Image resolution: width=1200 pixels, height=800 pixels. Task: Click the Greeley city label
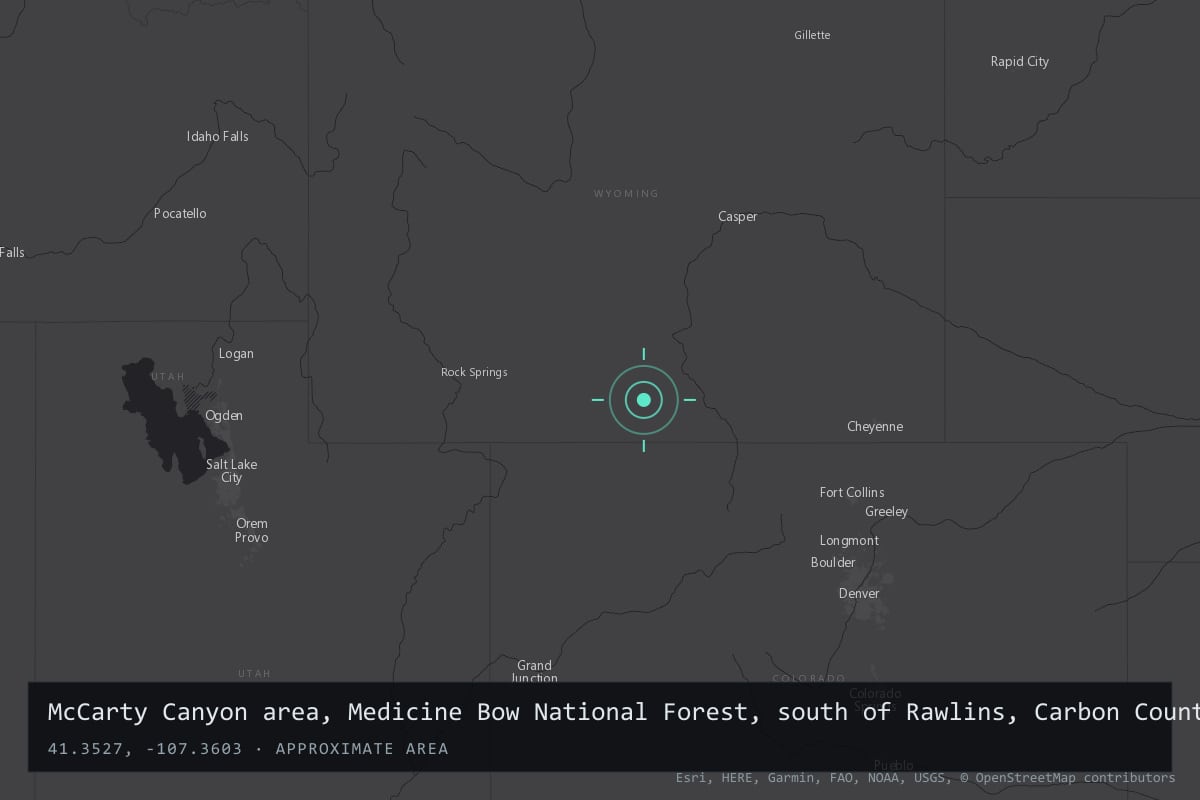[887, 512]
